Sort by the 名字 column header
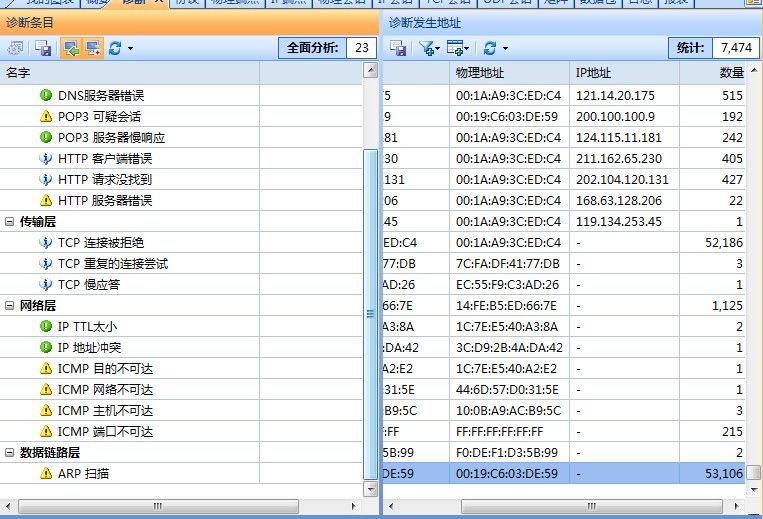763x519 pixels. point(129,73)
